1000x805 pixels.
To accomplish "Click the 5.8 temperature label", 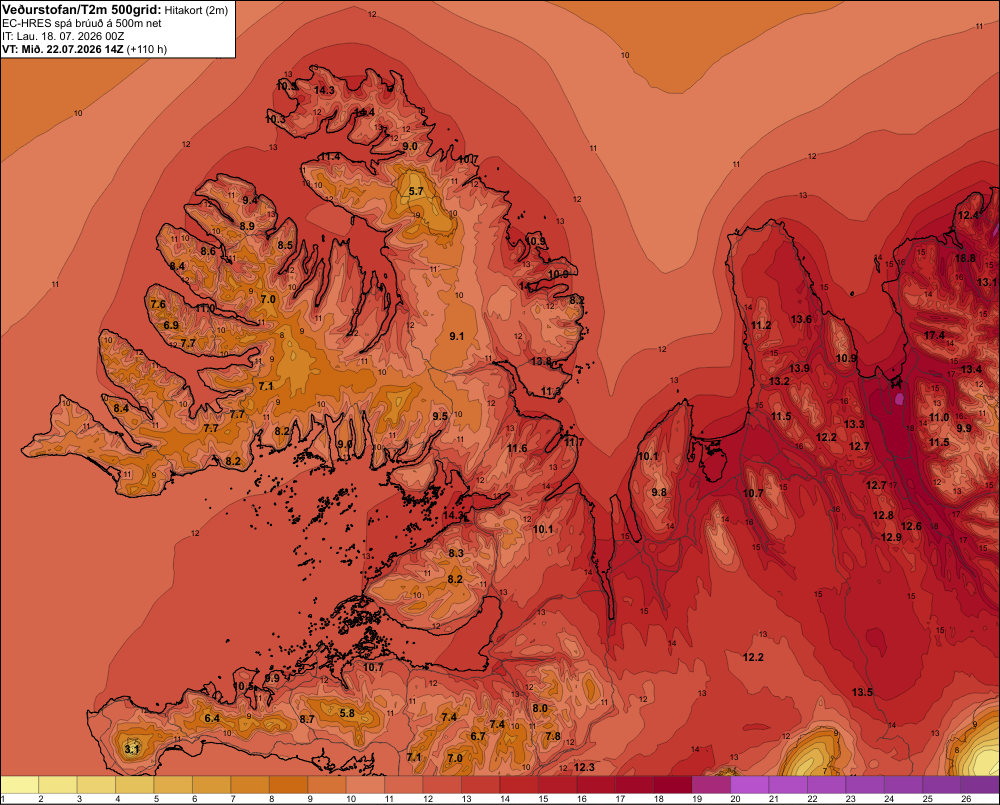I will pos(347,713).
